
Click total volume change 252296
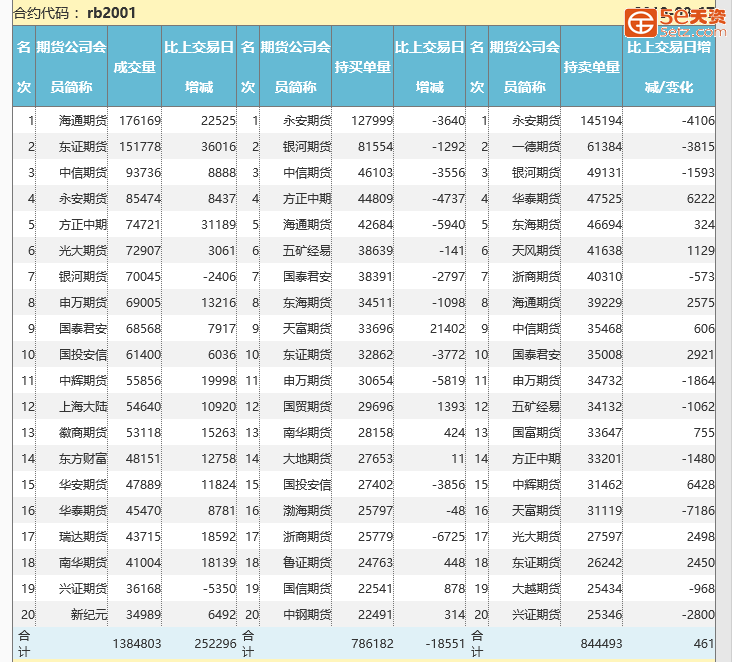coord(215,644)
